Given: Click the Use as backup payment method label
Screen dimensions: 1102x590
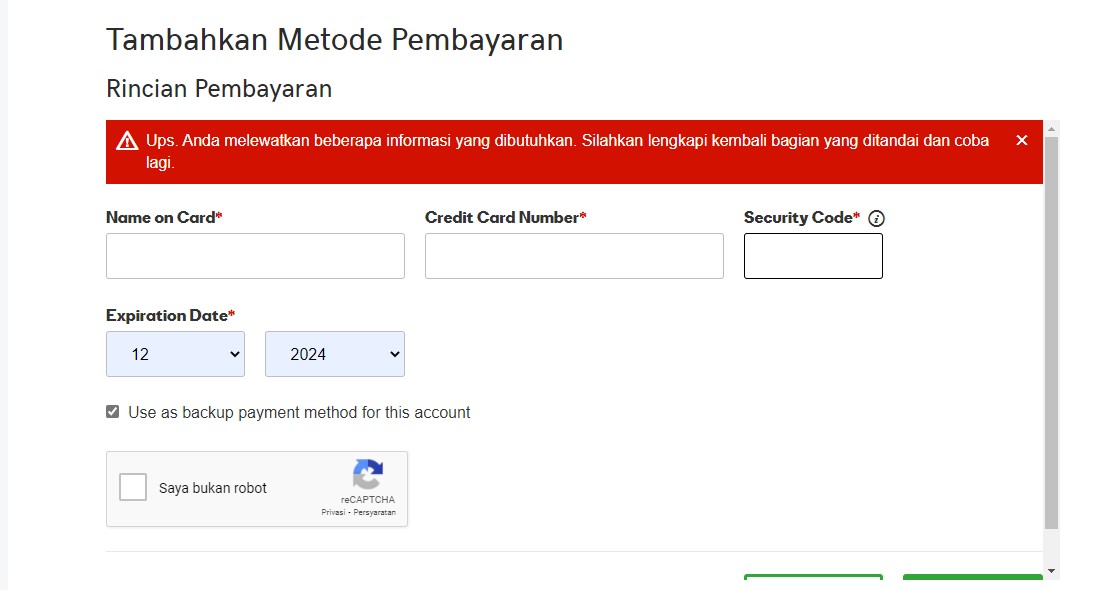Looking at the screenshot, I should pyautogui.click(x=299, y=413).
